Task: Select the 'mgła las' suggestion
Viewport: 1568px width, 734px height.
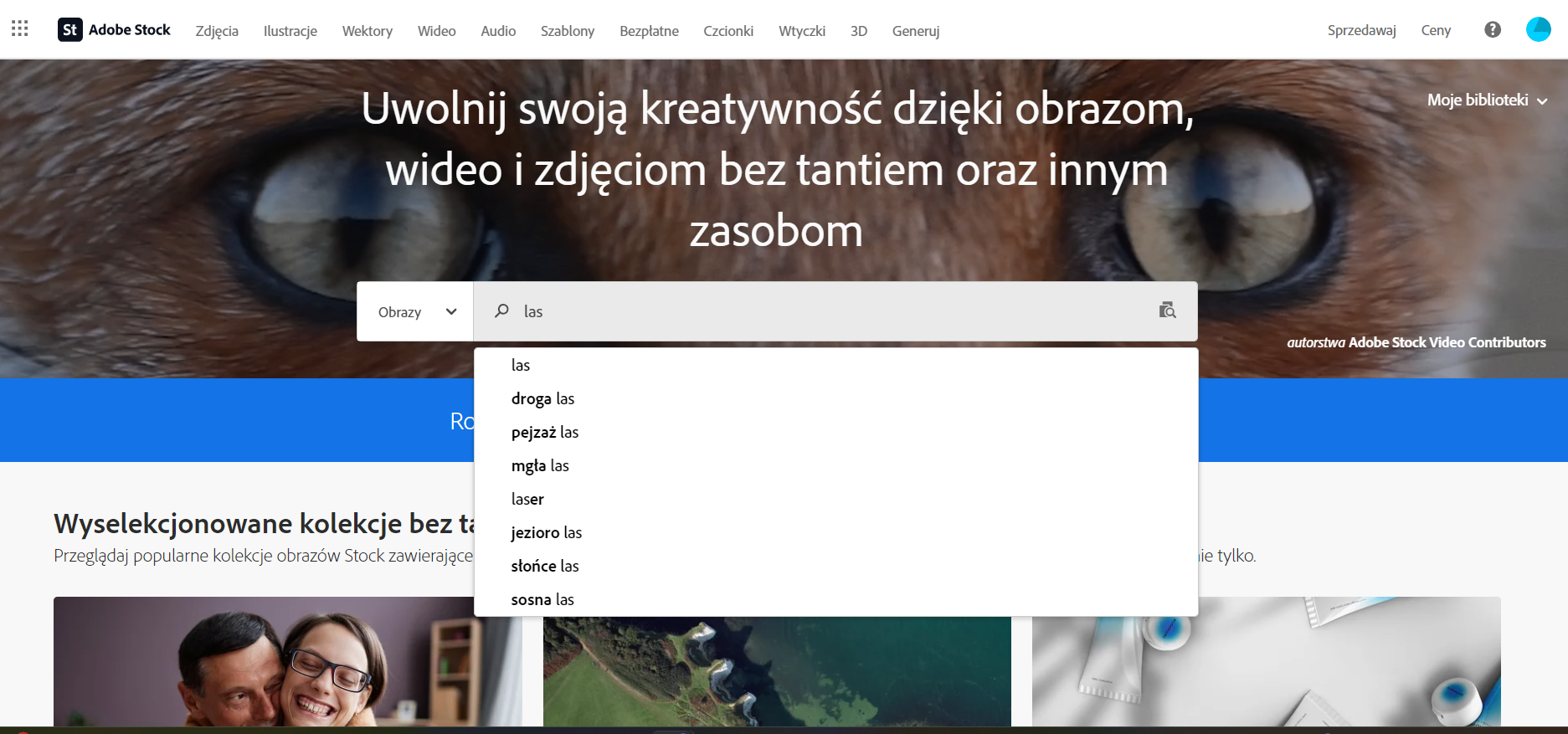Action: coord(836,465)
